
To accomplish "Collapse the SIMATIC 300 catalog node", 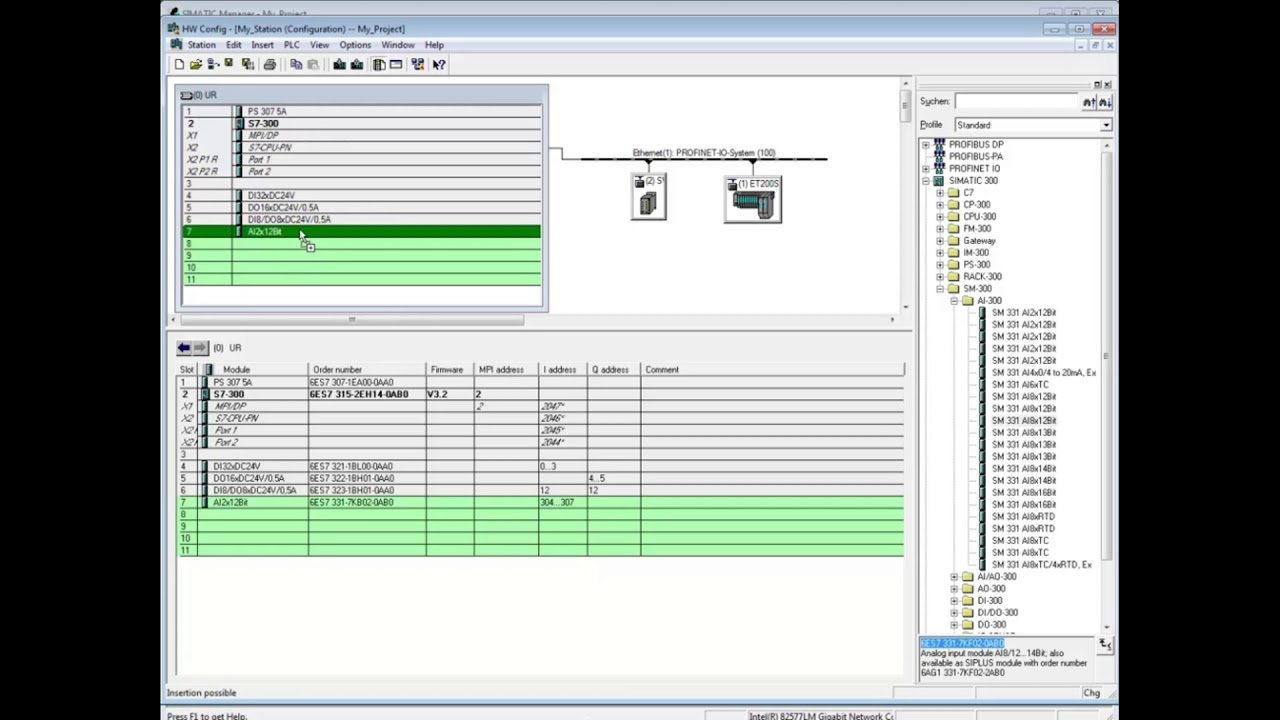I will pyautogui.click(x=926, y=181).
